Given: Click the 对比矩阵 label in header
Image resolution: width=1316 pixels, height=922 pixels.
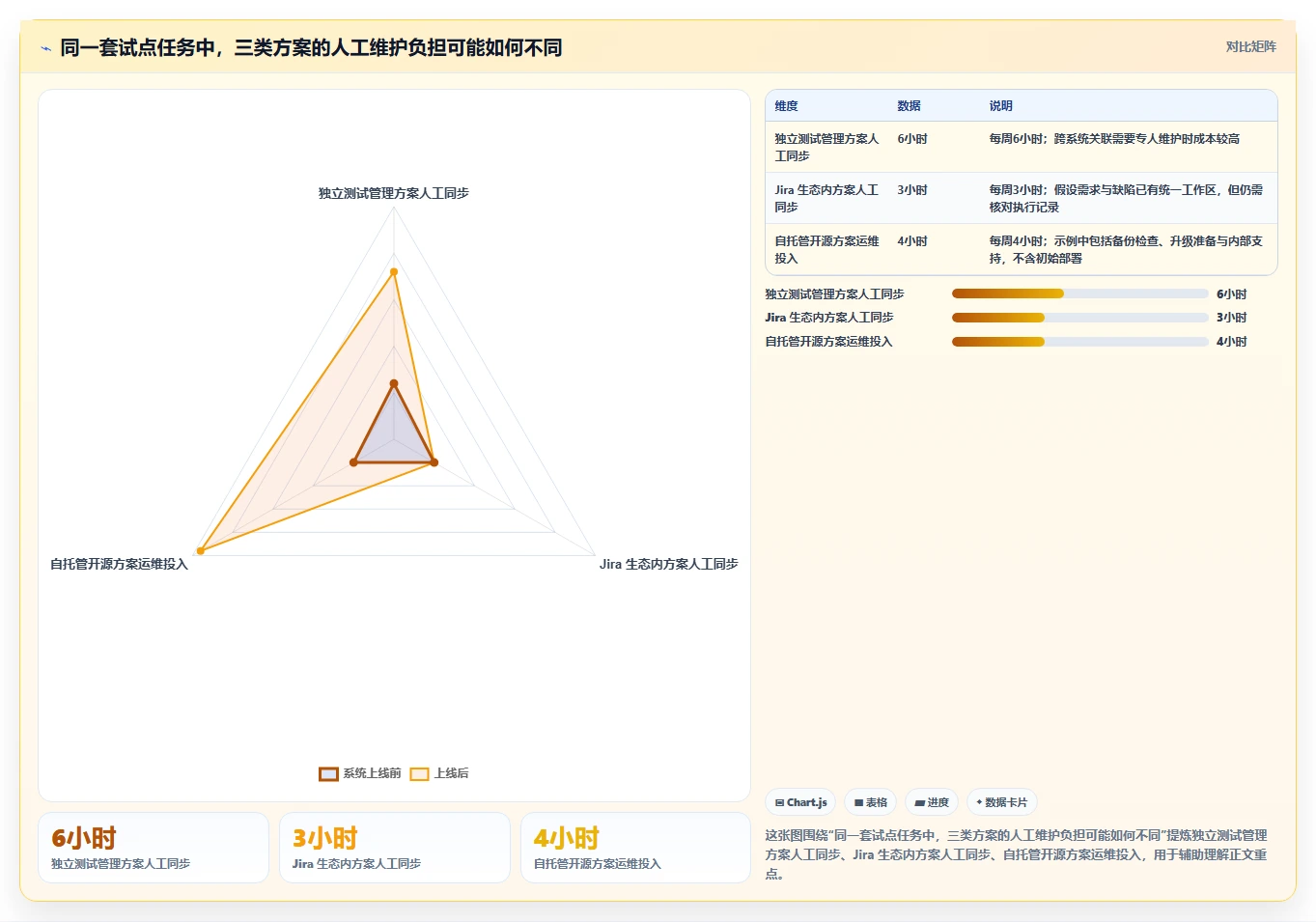Looking at the screenshot, I should [1250, 46].
